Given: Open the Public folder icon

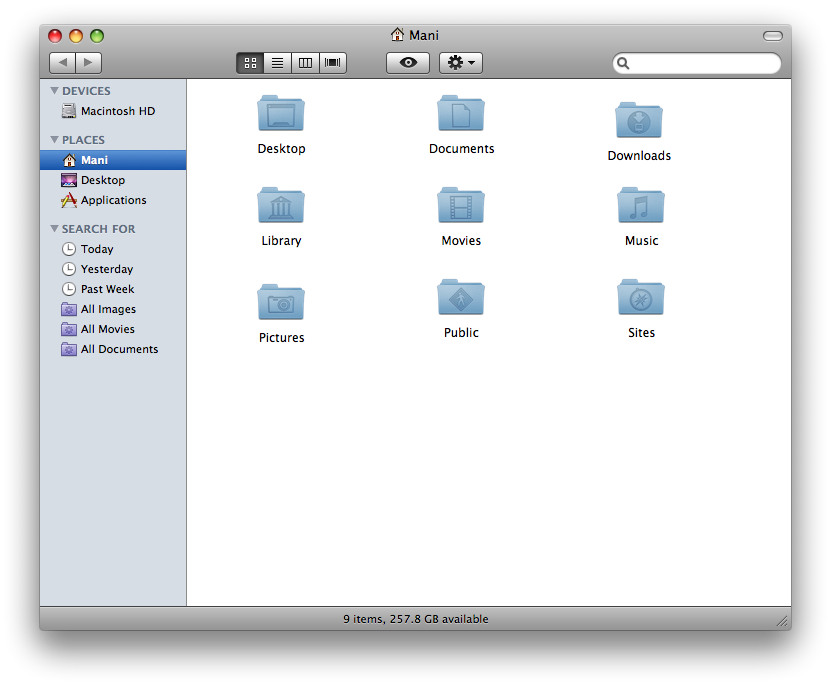Looking at the screenshot, I should tap(461, 297).
